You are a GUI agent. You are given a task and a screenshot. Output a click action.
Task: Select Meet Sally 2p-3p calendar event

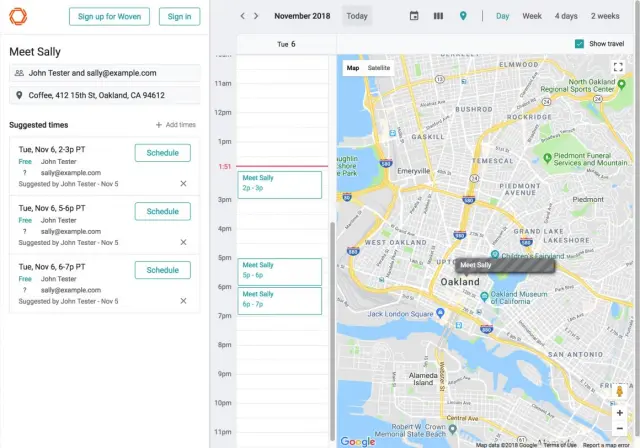pyautogui.click(x=279, y=184)
